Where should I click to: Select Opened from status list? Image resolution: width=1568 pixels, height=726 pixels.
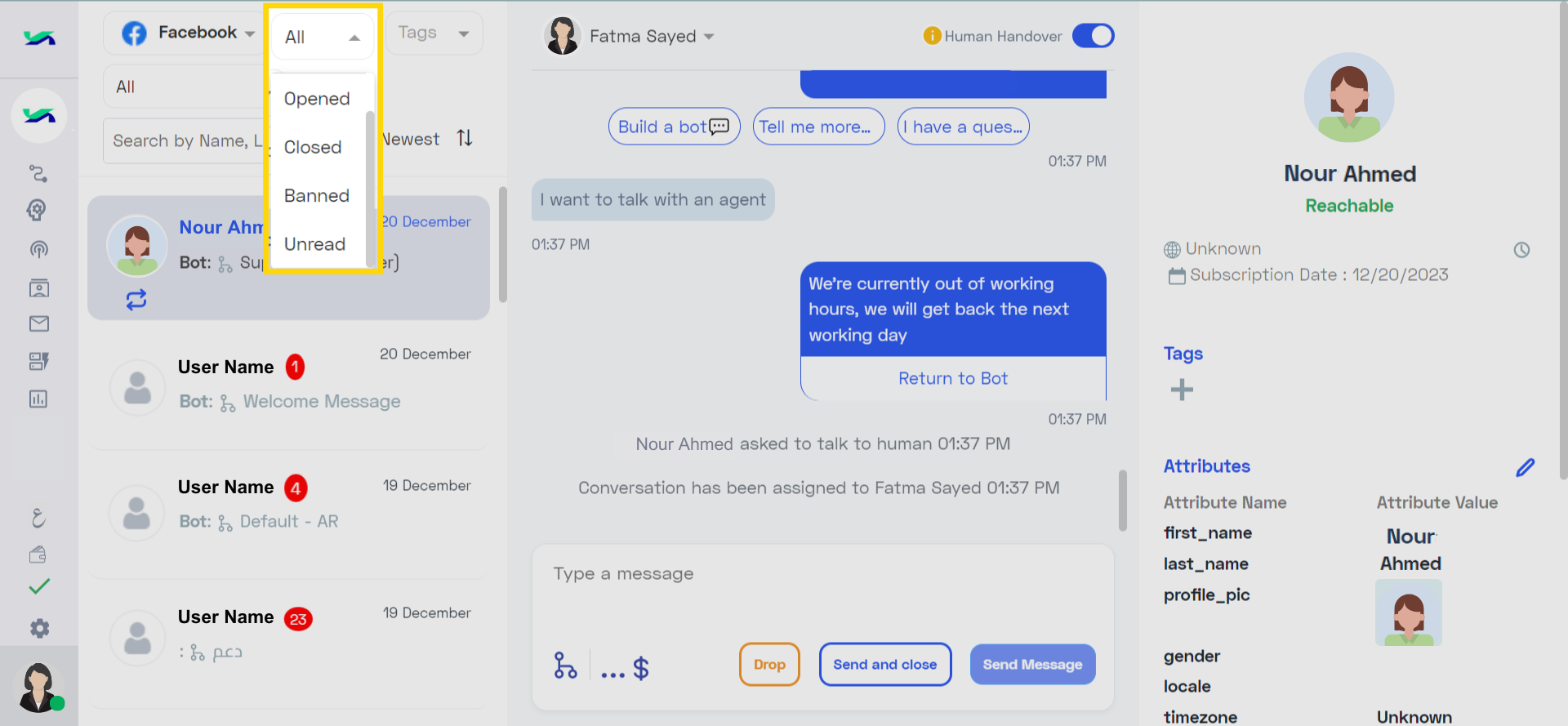tap(318, 99)
